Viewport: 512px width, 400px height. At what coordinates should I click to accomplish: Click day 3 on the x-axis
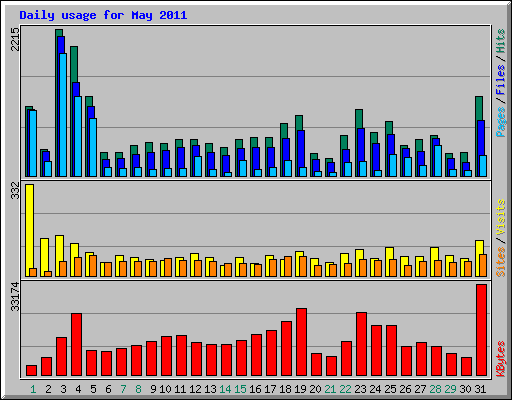pyautogui.click(x=63, y=389)
